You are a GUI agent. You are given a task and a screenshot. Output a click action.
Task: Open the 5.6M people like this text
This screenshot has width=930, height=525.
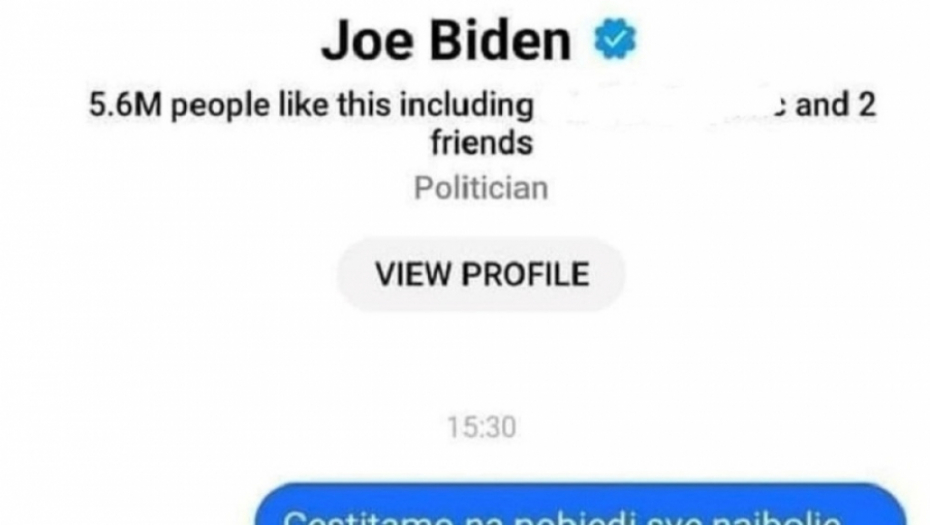click(x=311, y=106)
